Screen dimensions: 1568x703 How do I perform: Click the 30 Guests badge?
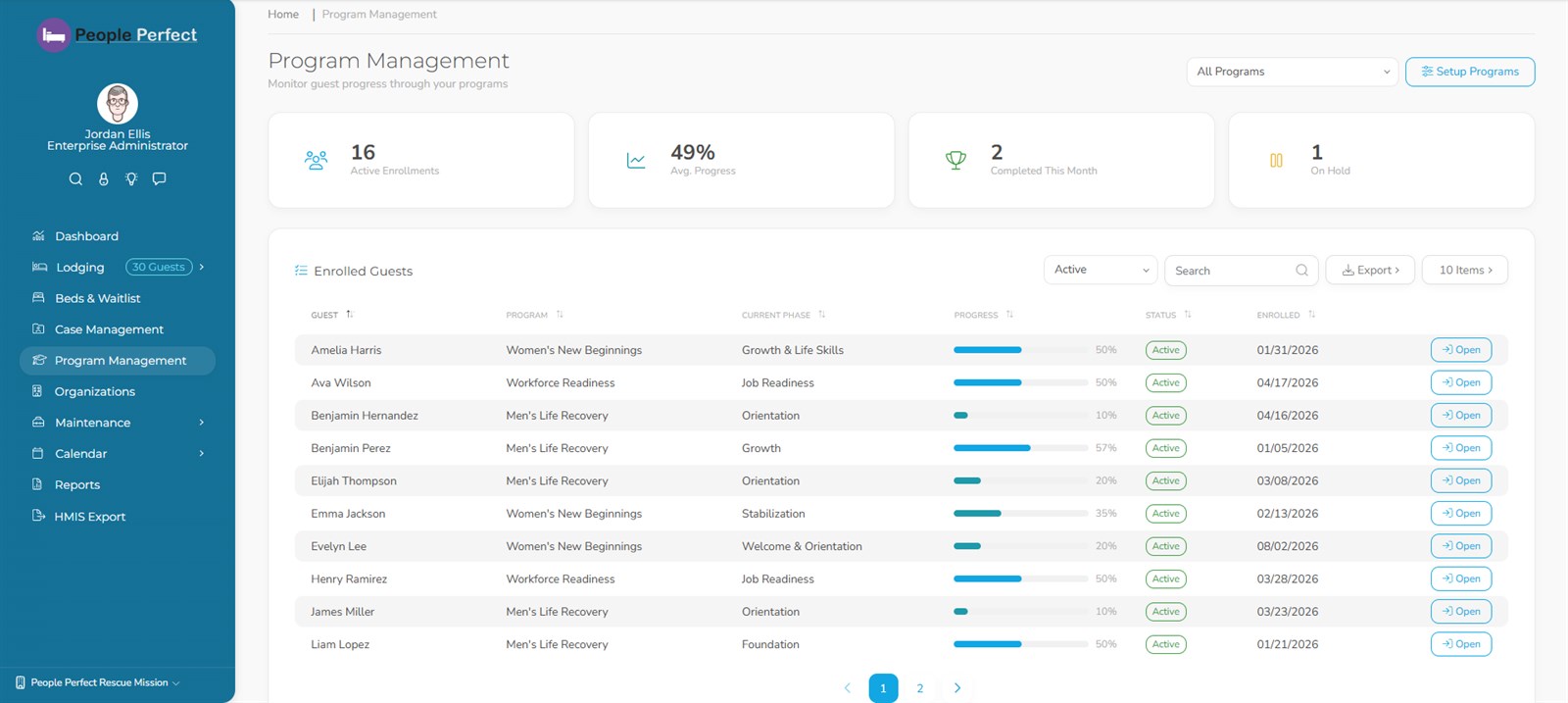tap(159, 267)
